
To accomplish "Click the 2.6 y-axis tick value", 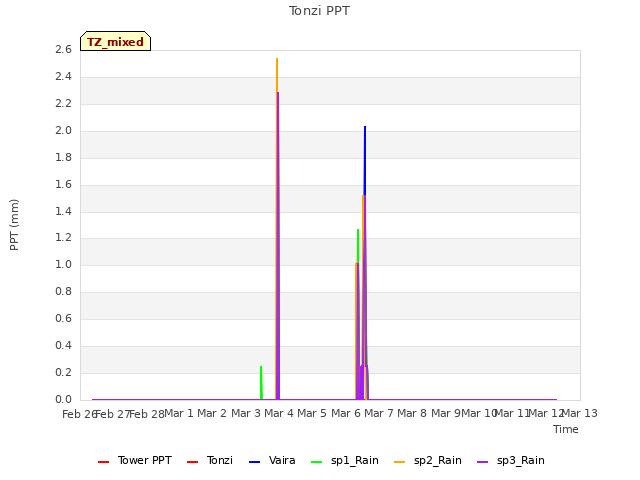I will [63, 50].
